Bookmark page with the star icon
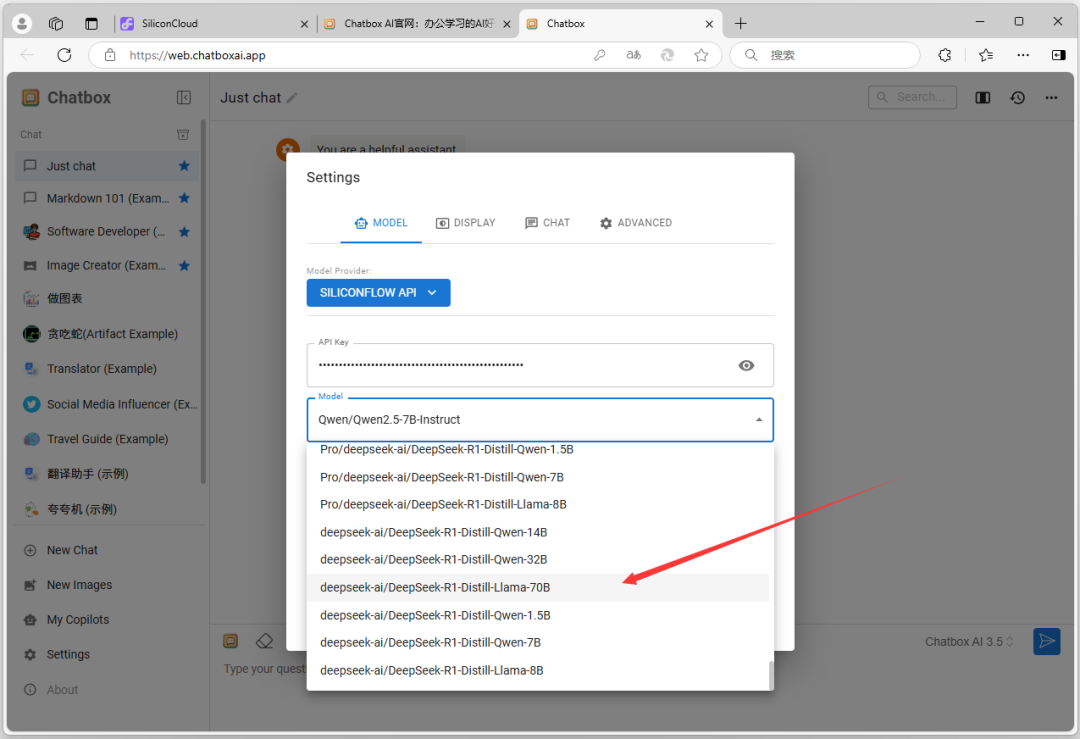The width and height of the screenshot is (1080, 739). [701, 55]
